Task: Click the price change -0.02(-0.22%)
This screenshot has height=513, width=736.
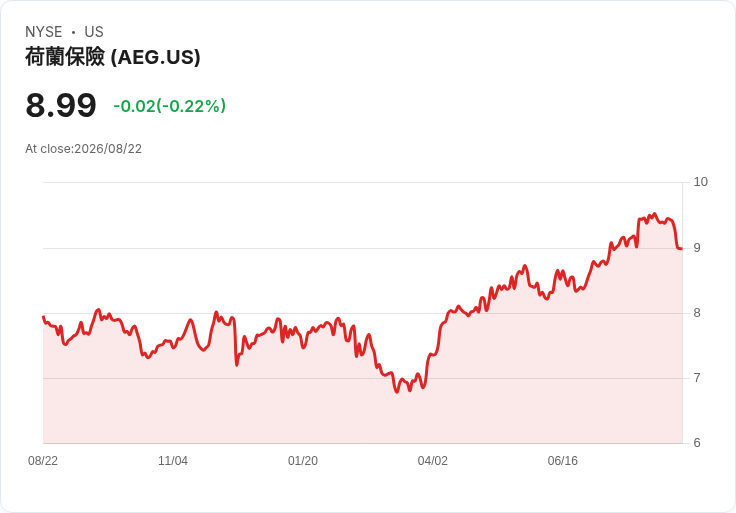Action: coord(169,106)
